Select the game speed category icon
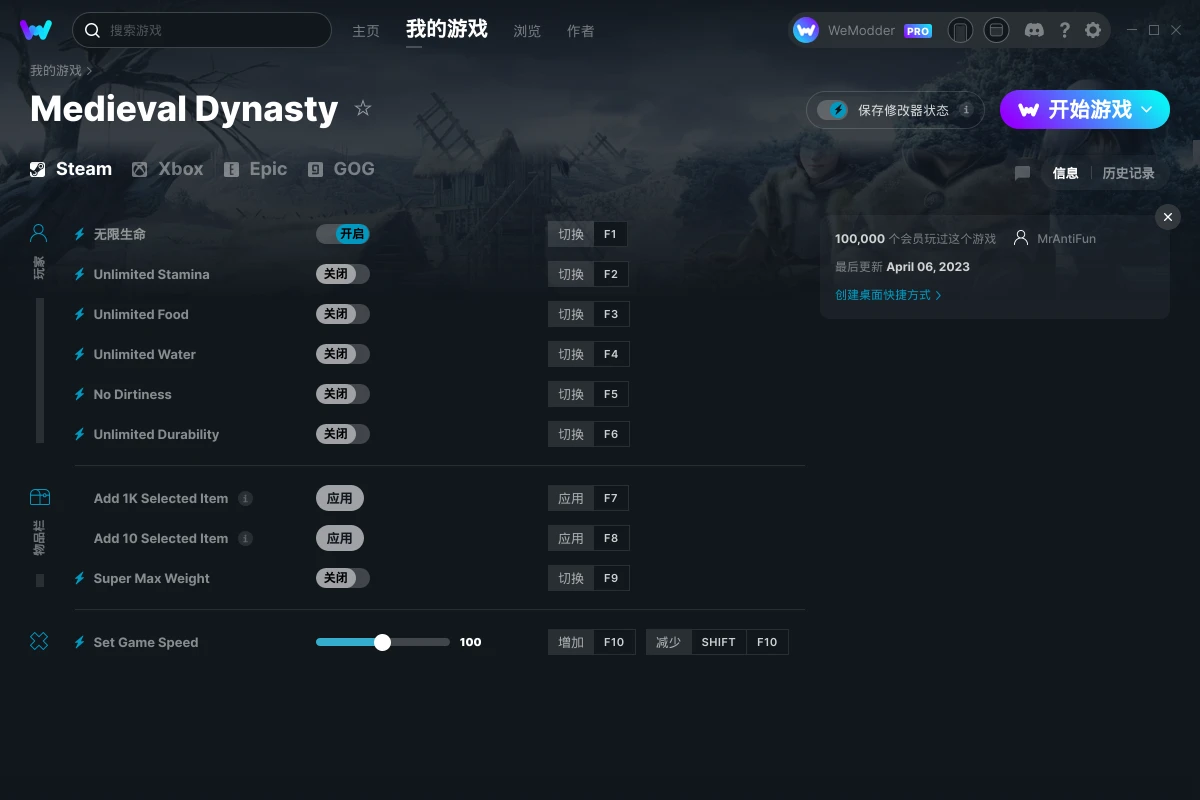Viewport: 1200px width, 800px height. (39, 641)
